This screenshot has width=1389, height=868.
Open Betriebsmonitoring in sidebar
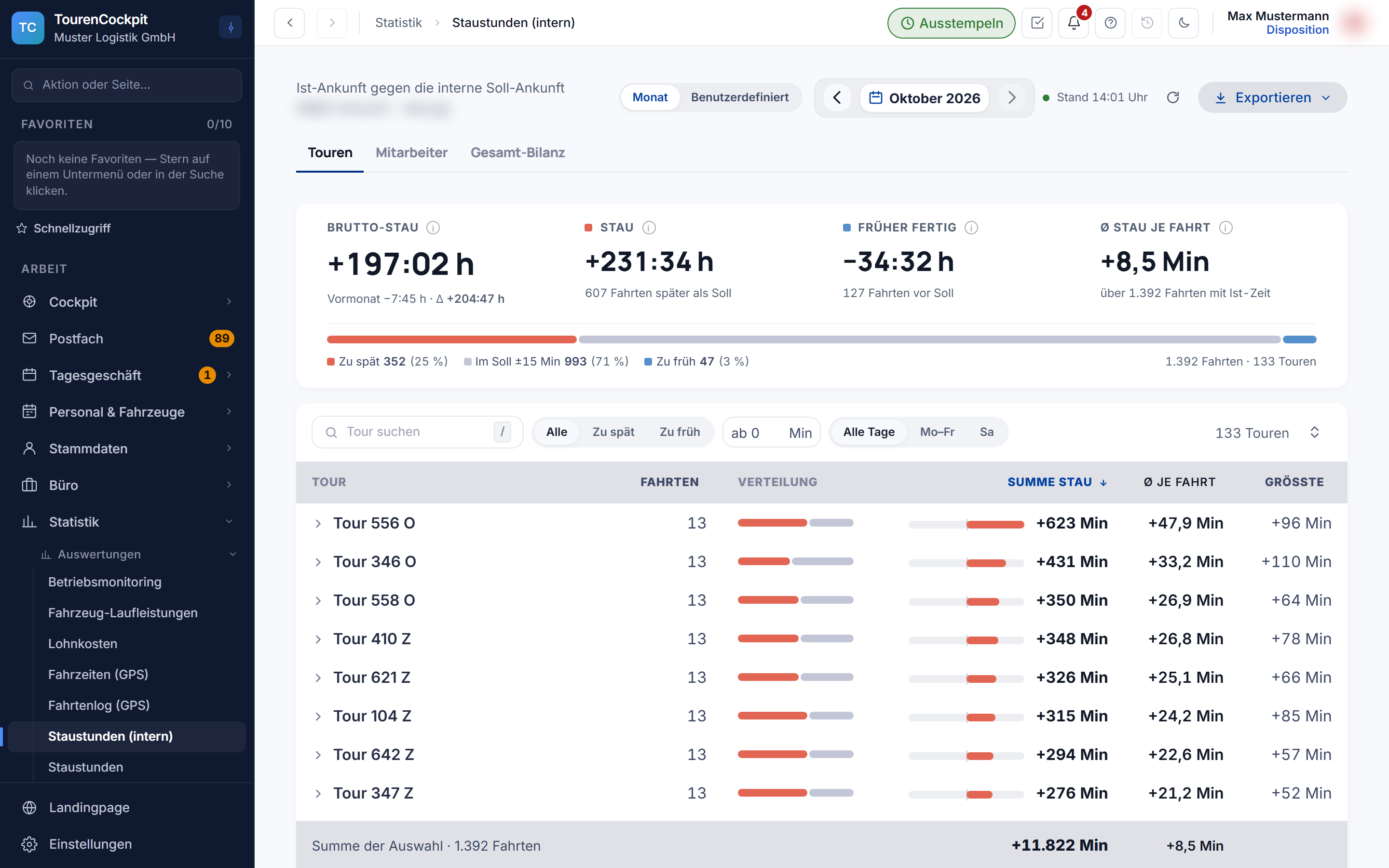pos(105,582)
